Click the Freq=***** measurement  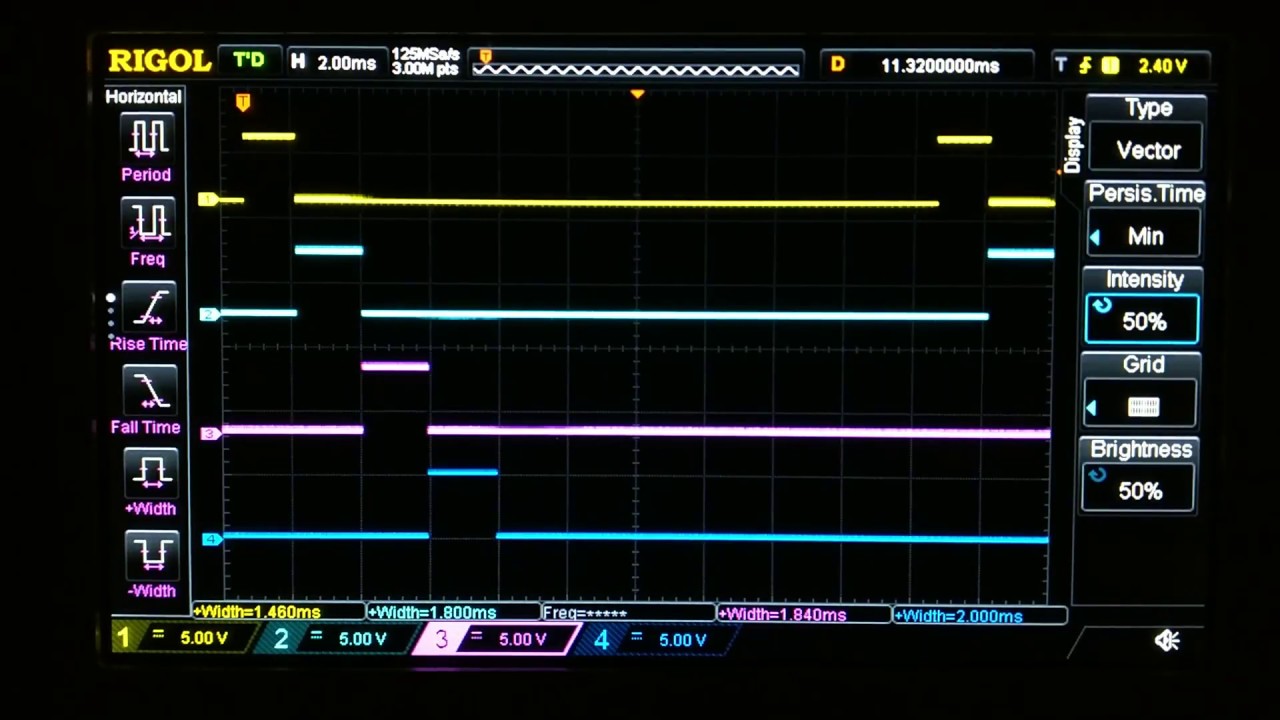pos(629,613)
